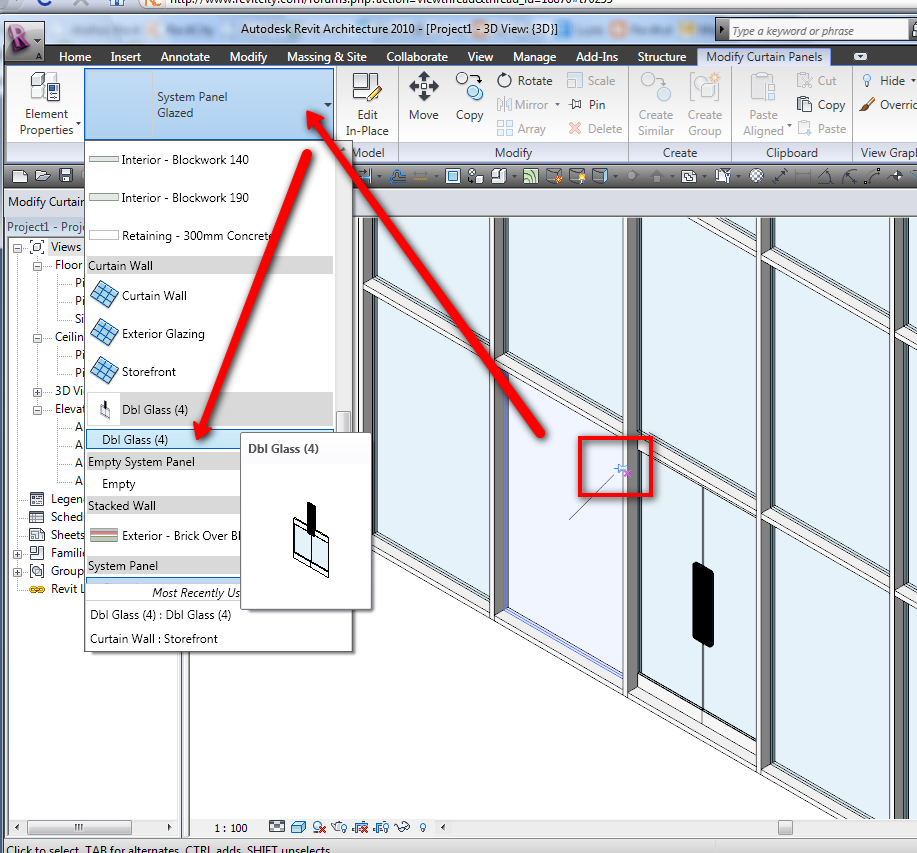
Task: Click the Detail Level icon in view bar
Action: coord(277,827)
